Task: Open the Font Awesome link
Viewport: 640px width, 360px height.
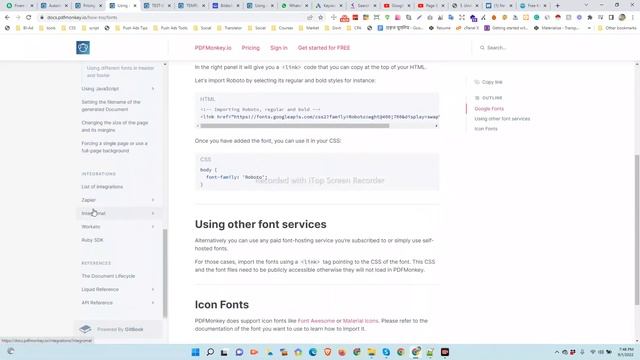Action: 316,321
